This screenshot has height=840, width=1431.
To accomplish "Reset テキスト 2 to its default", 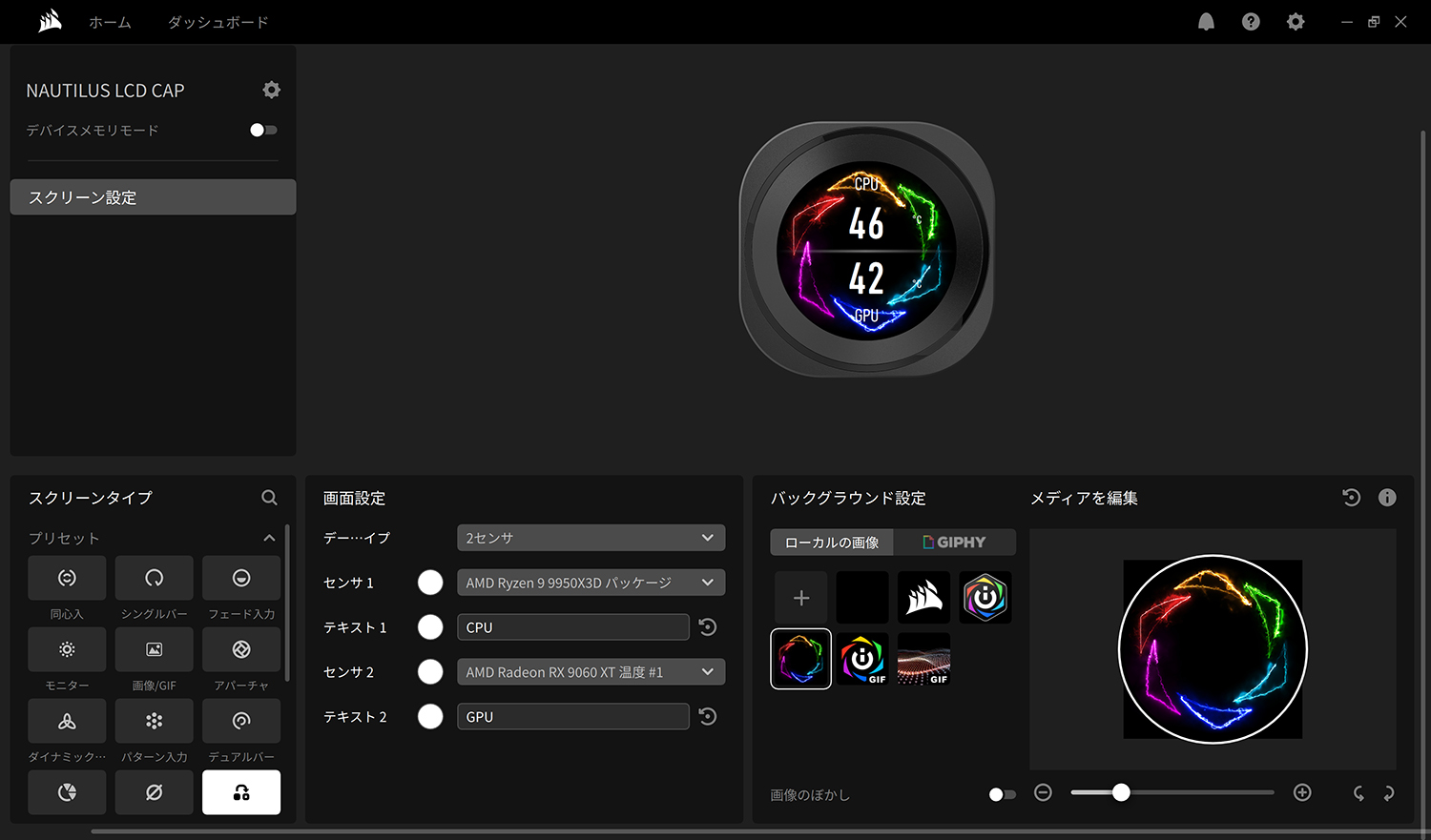I will pos(708,717).
